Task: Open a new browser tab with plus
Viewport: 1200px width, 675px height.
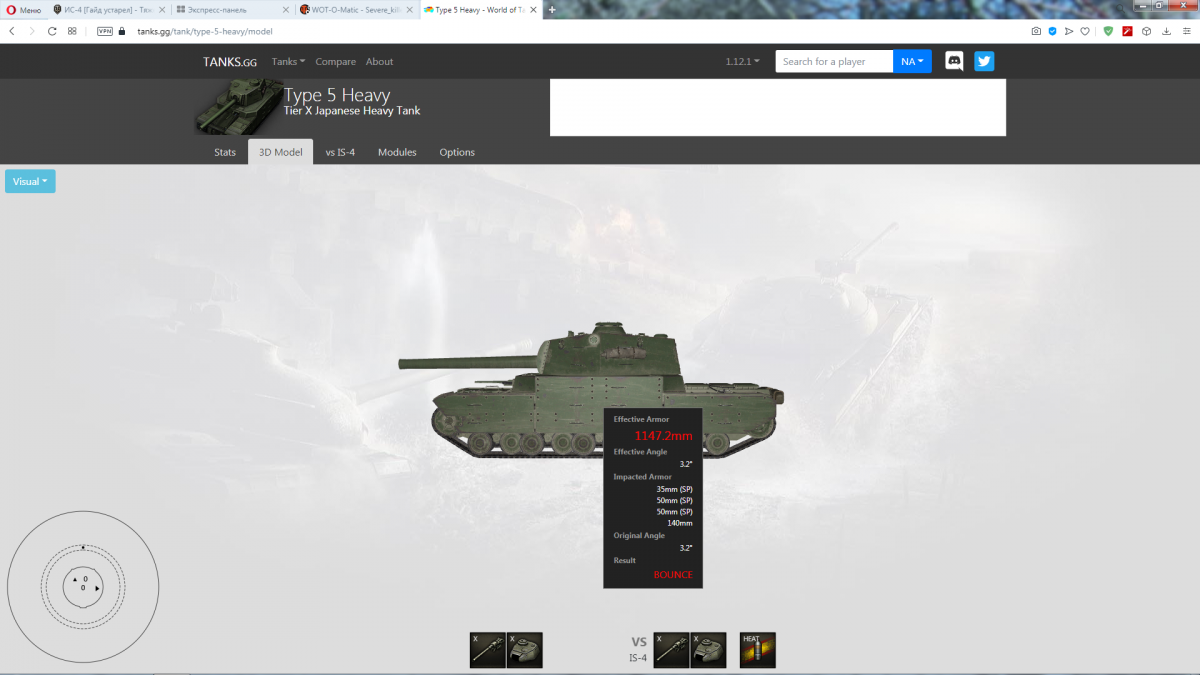Action: click(x=552, y=9)
